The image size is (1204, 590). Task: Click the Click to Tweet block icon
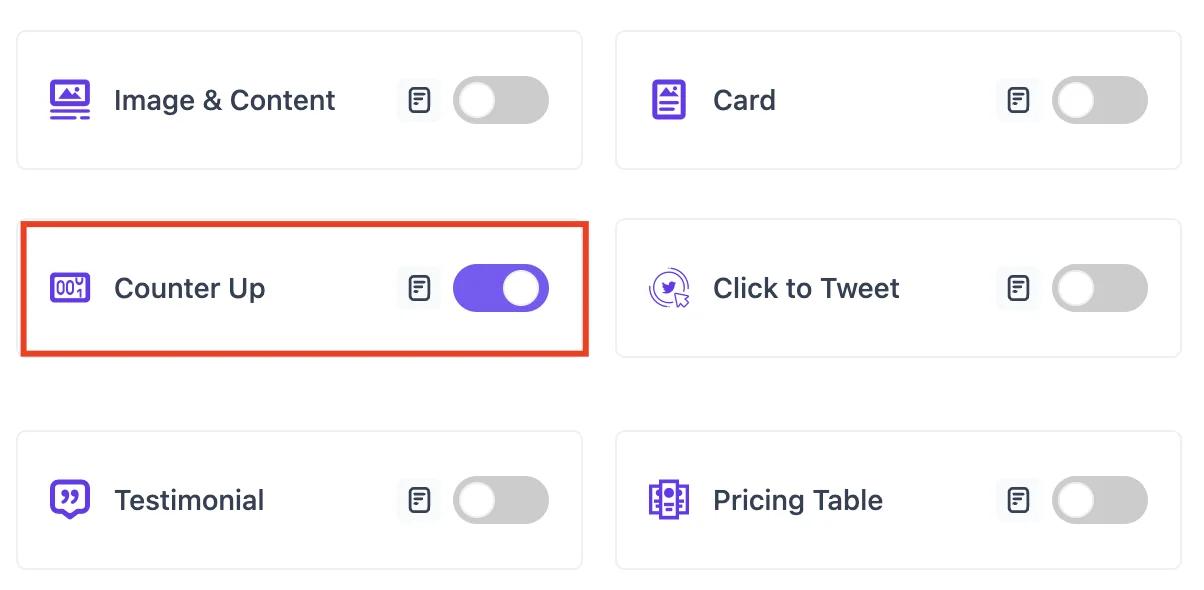(x=669, y=288)
